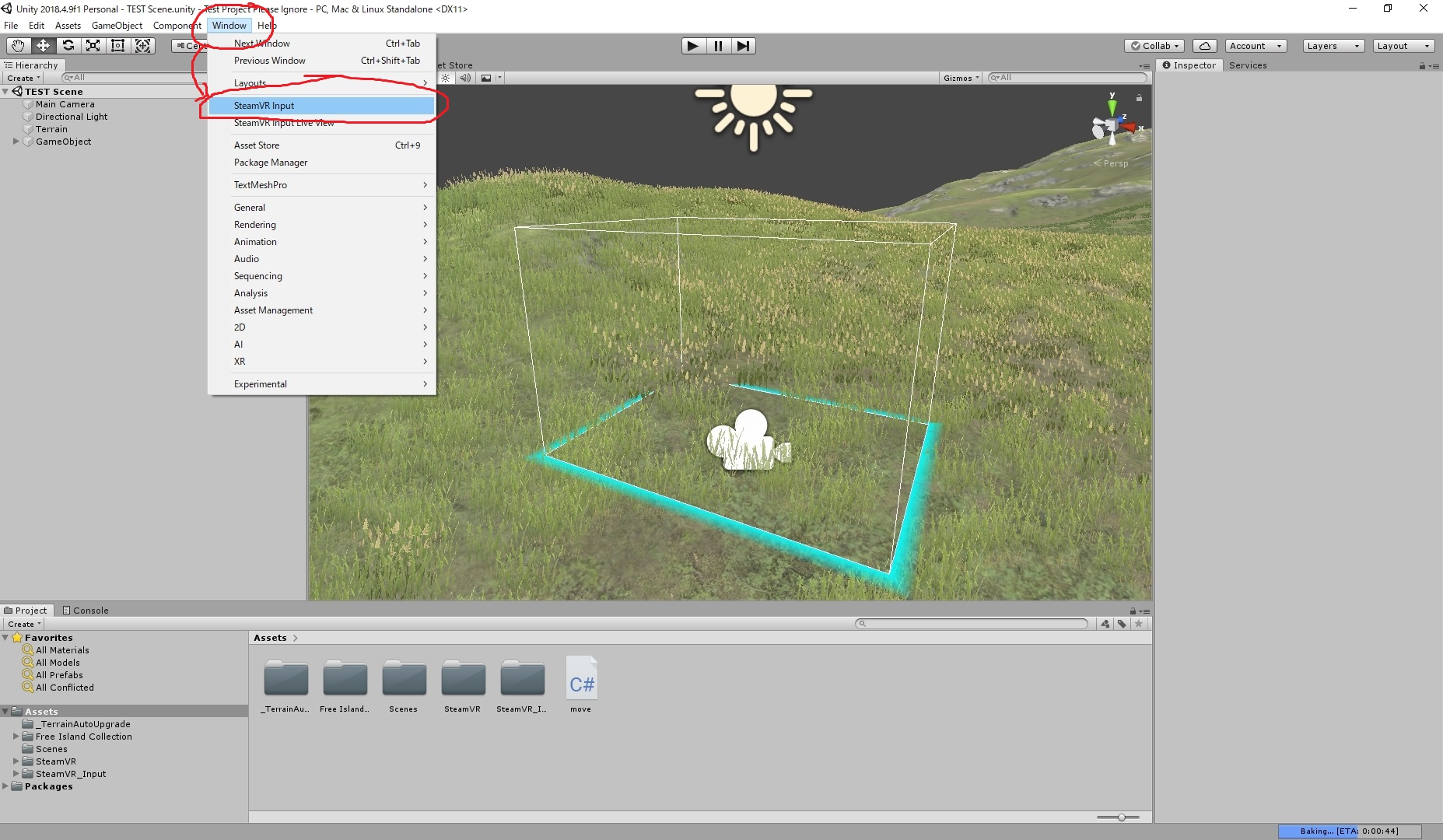Toggle scene audio with the speaker icon

(465, 78)
